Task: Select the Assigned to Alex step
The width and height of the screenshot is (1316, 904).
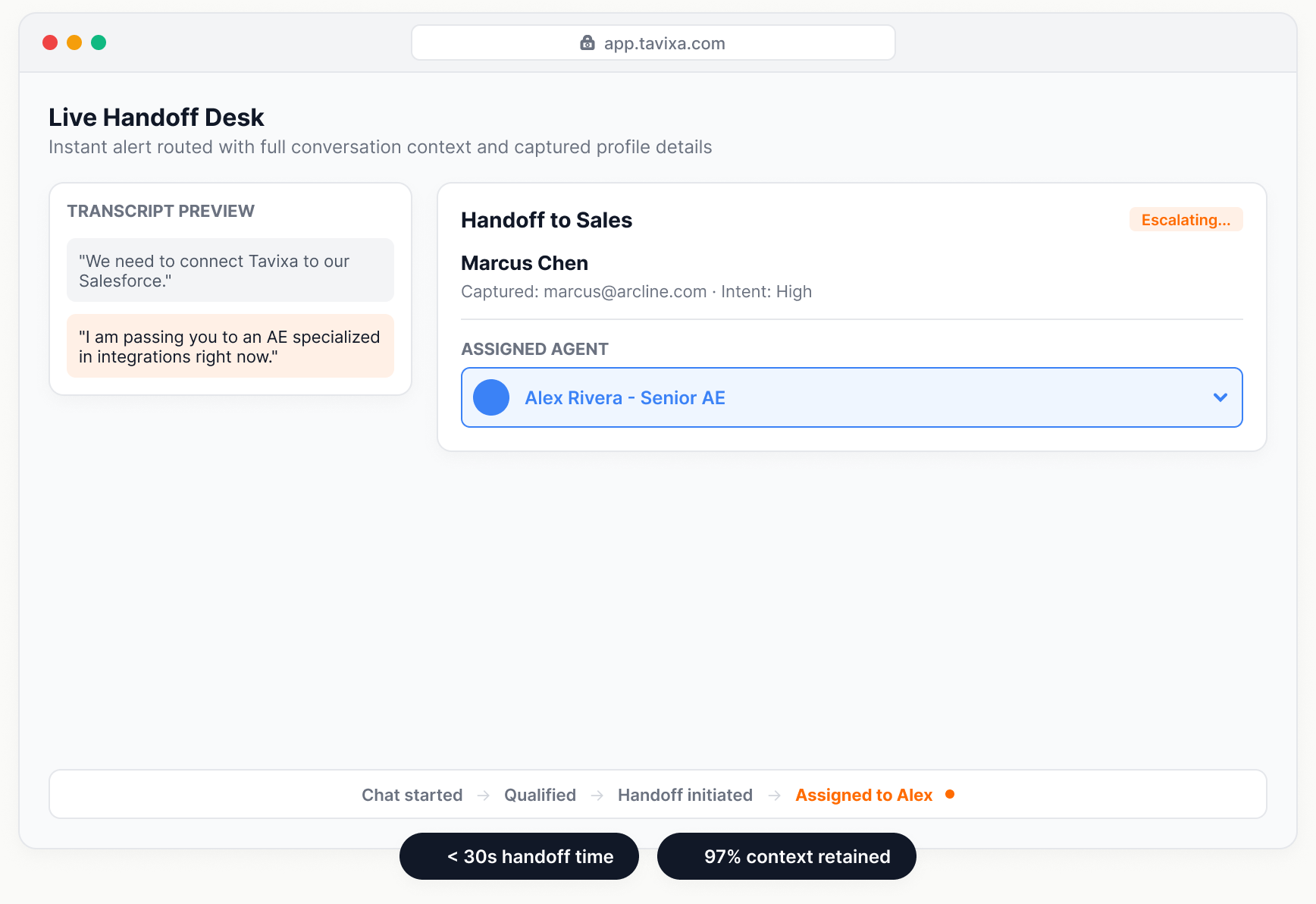Action: pos(864,795)
